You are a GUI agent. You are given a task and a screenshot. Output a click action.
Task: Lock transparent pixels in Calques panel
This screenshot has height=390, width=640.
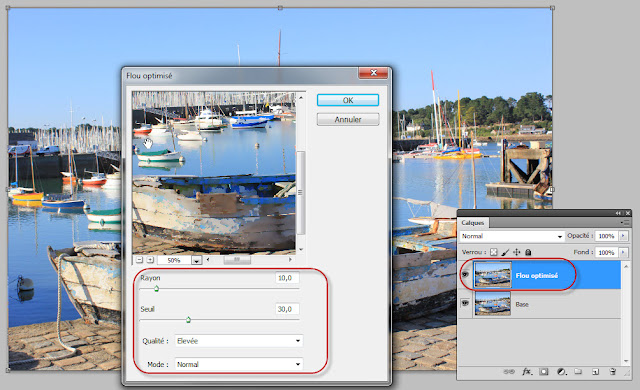[493, 252]
